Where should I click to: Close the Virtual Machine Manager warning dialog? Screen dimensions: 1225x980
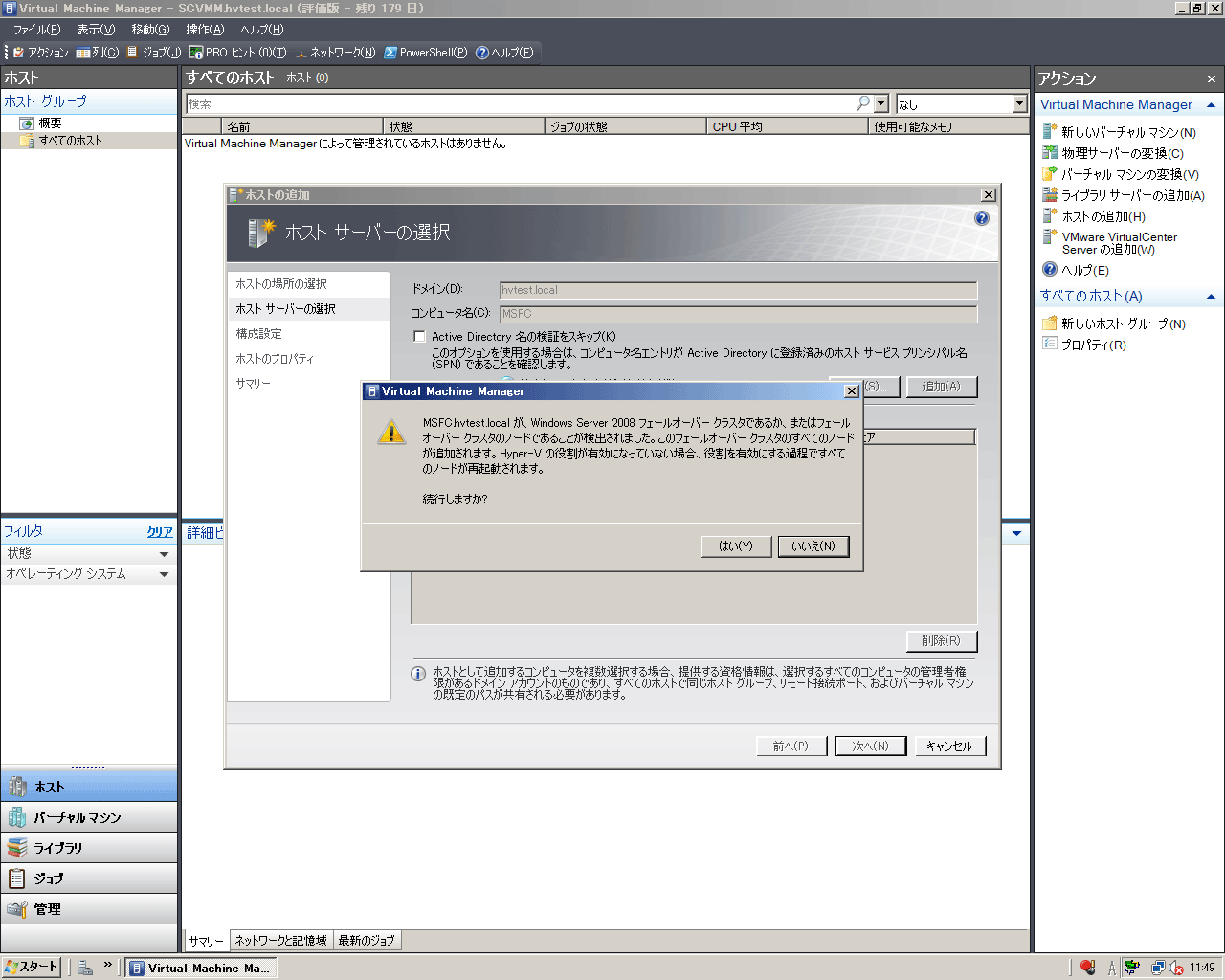coord(851,391)
